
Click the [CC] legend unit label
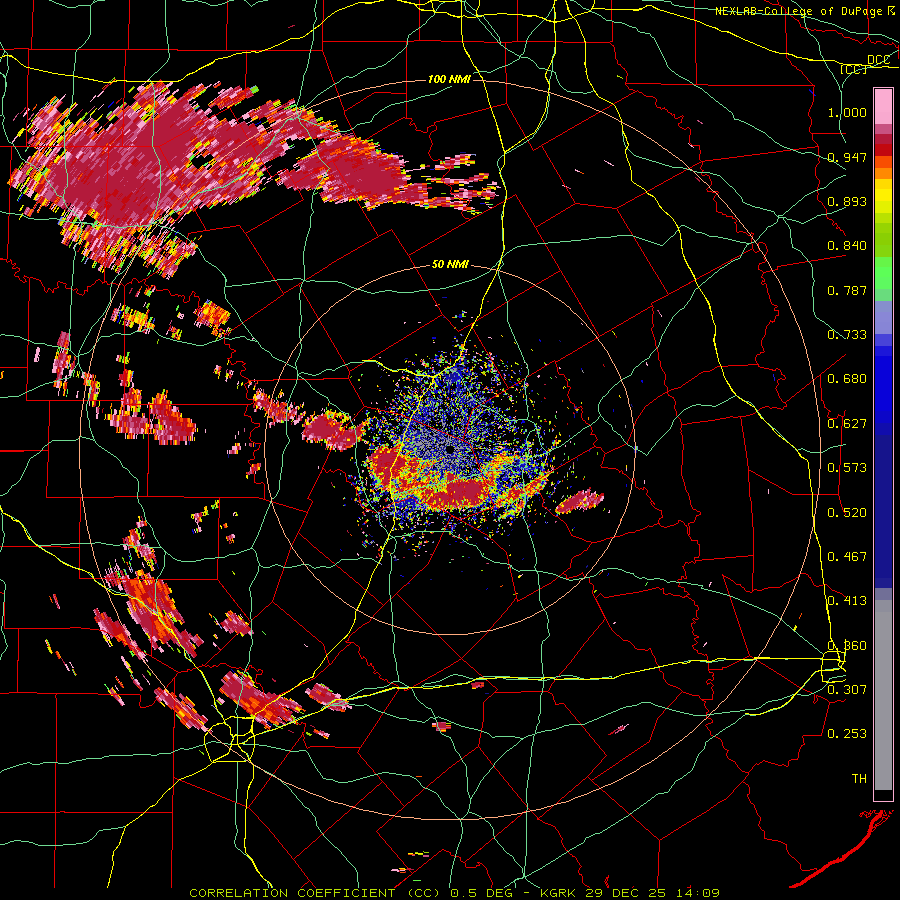pyautogui.click(x=854, y=69)
